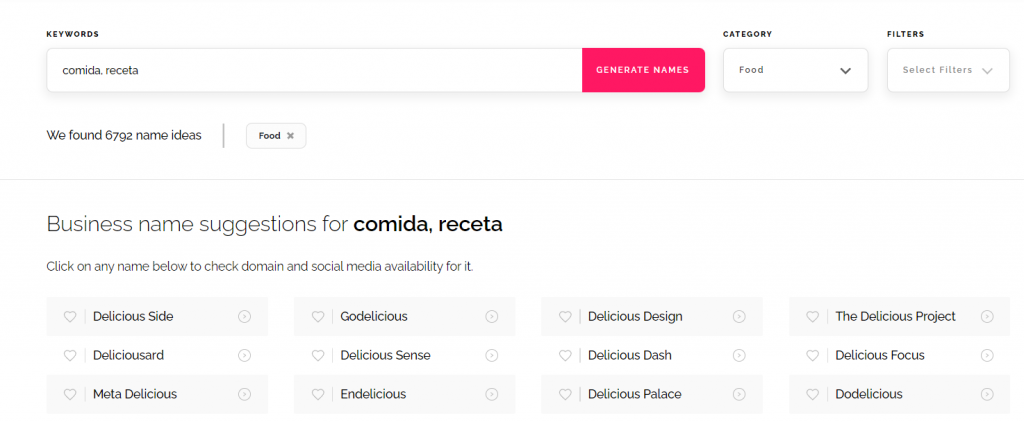1024x422 pixels.
Task: Click arrow icon for Delicious Palace
Action: [739, 394]
